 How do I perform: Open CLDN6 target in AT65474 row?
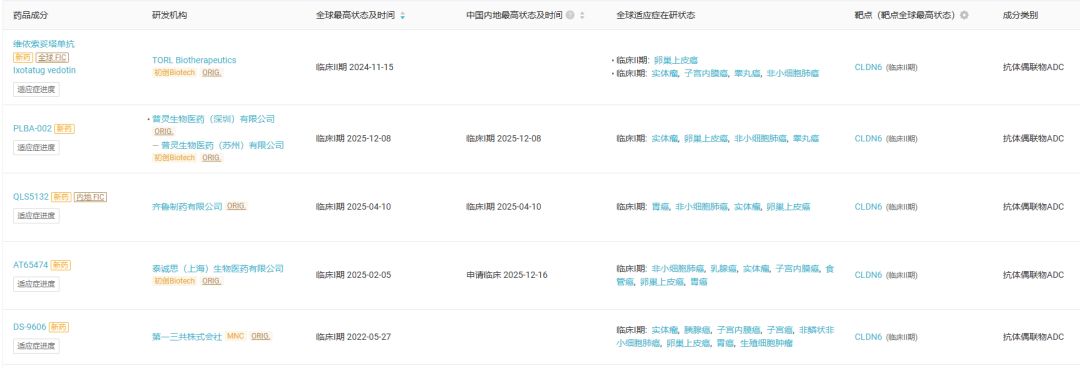[x=868, y=274]
